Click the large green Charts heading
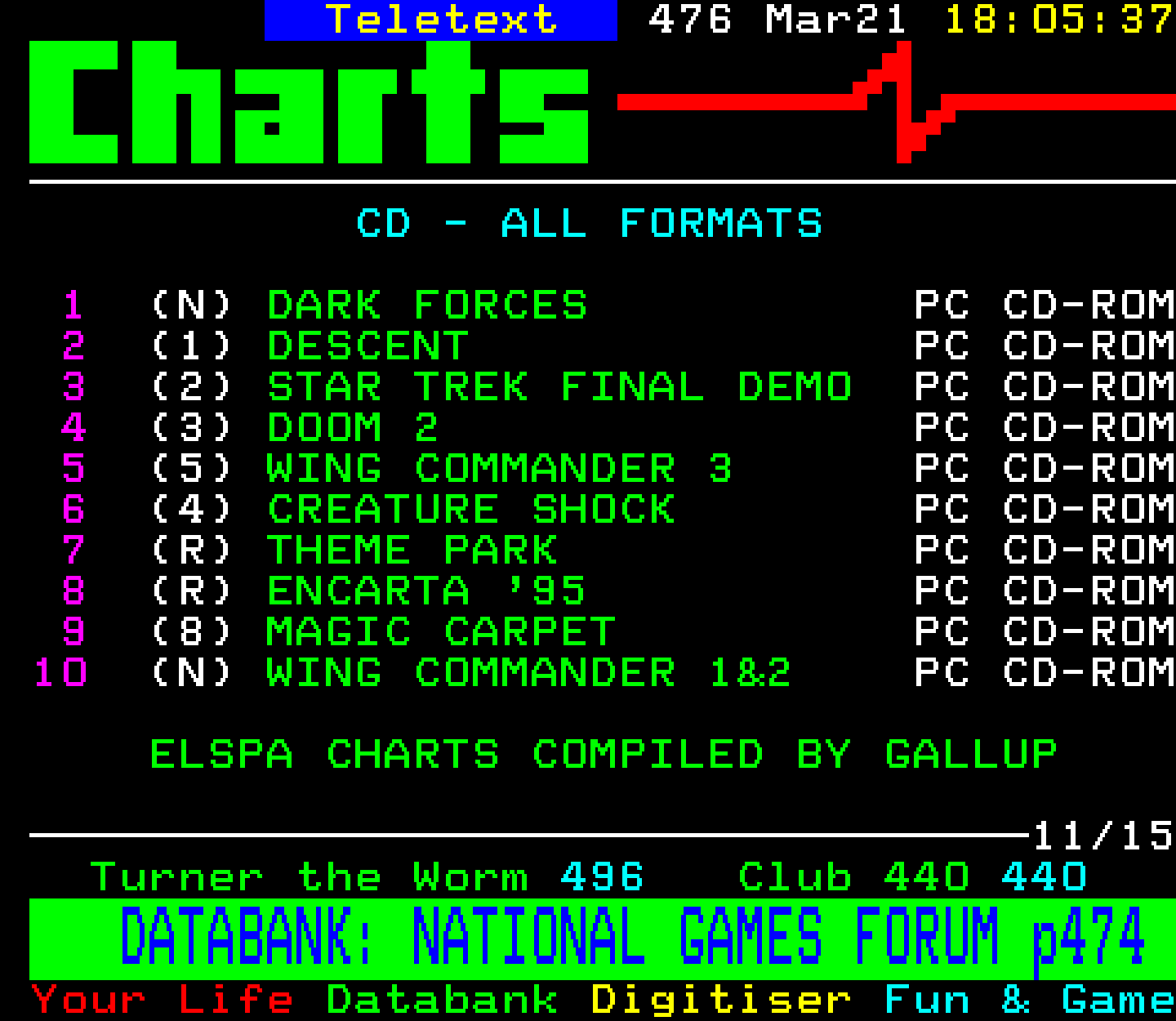Image resolution: width=1176 pixels, height=1021 pixels. pyautogui.click(x=309, y=102)
